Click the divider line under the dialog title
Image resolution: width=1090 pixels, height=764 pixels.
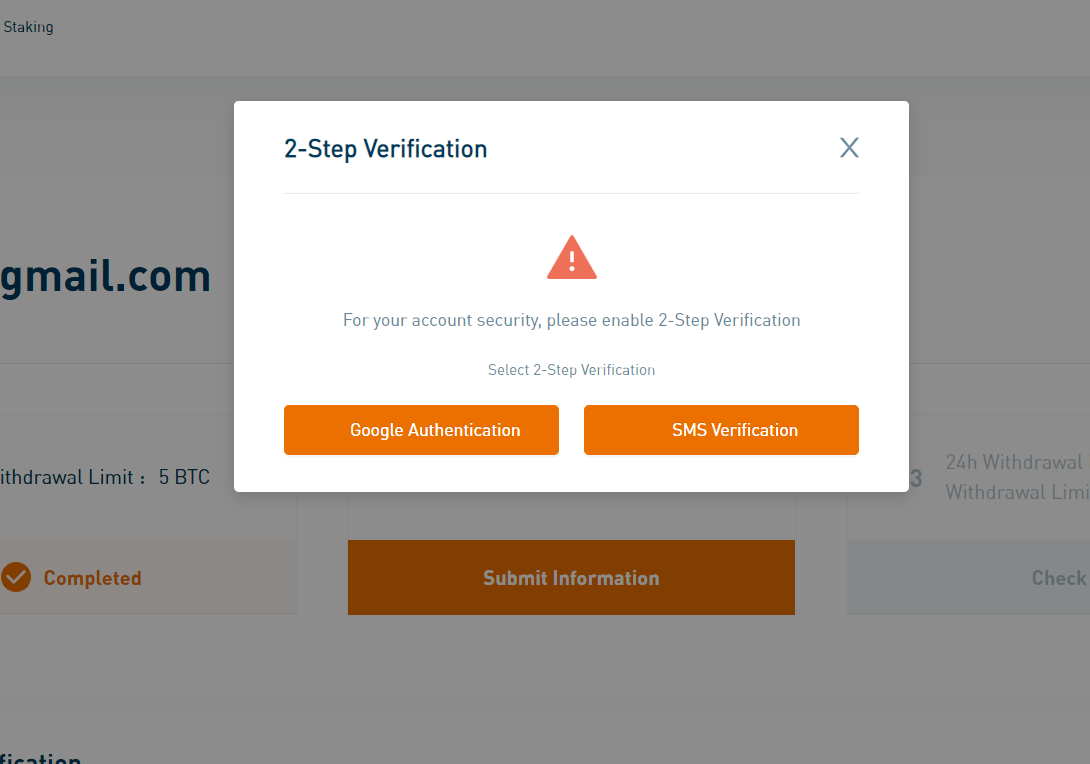571,193
